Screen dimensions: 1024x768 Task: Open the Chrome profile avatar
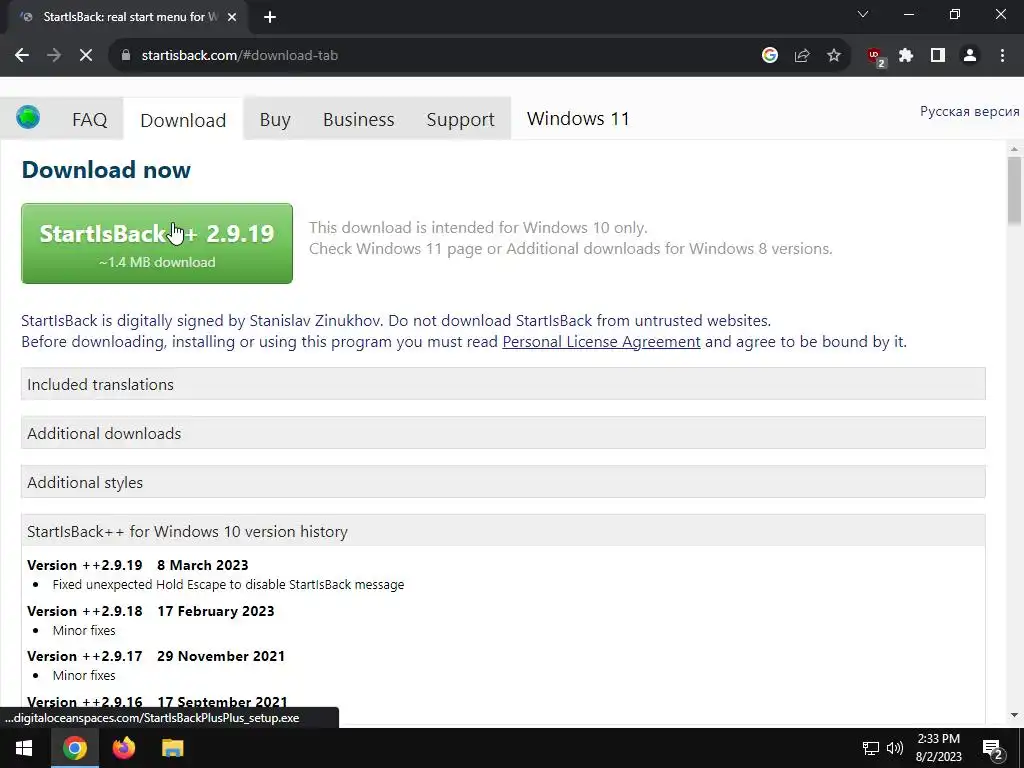970,56
